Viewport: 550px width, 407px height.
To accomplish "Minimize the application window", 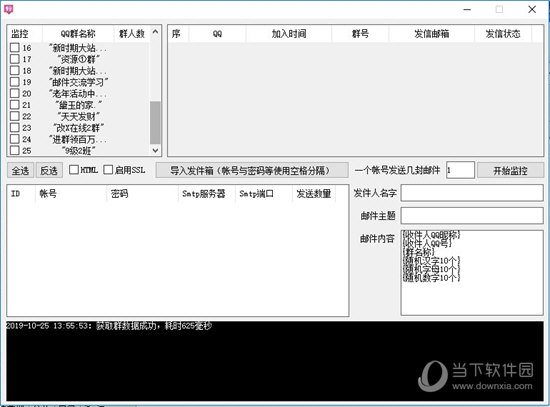I will click(467, 9).
